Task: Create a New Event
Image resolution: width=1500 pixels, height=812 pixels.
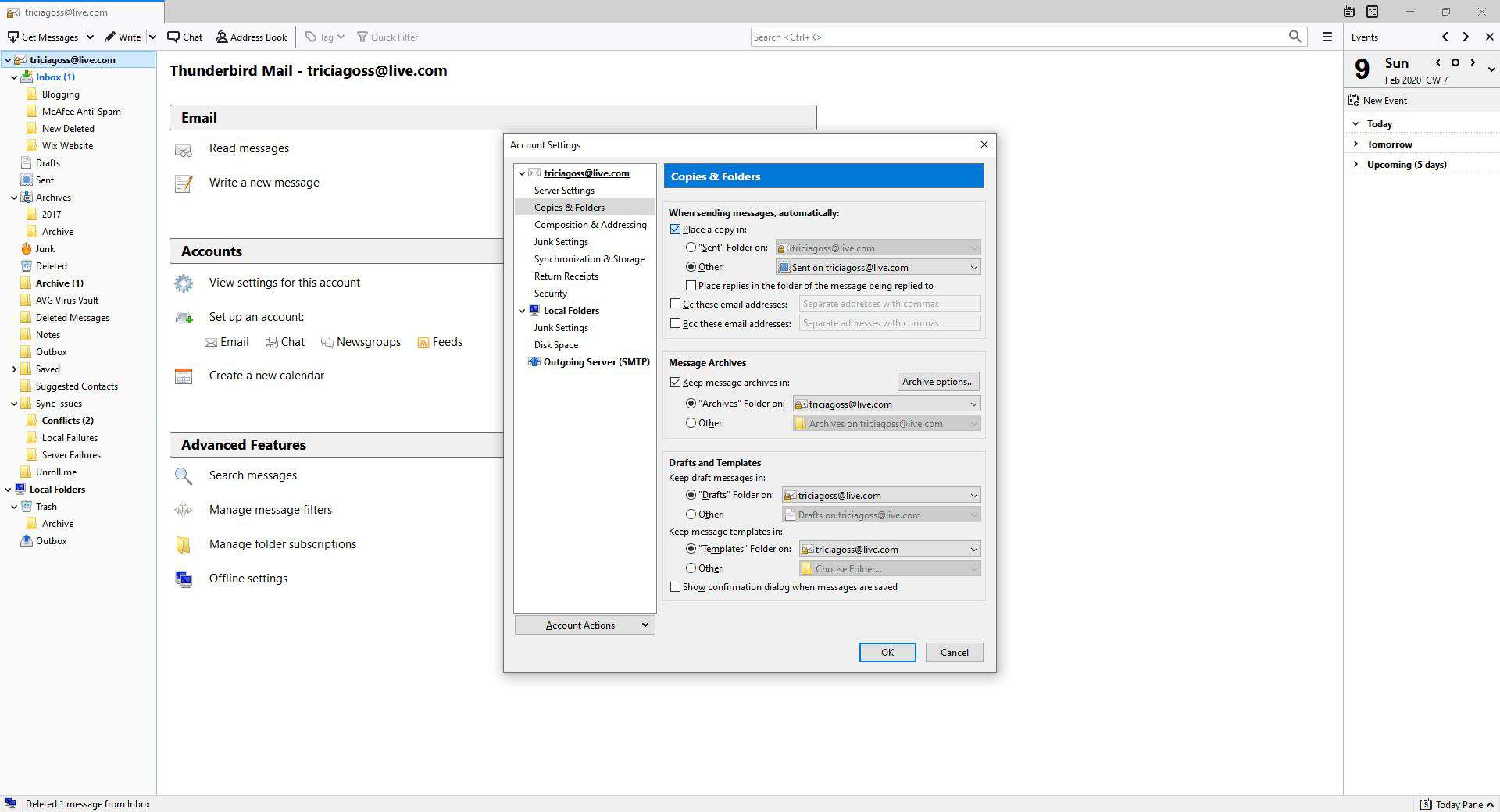Action: click(1377, 100)
